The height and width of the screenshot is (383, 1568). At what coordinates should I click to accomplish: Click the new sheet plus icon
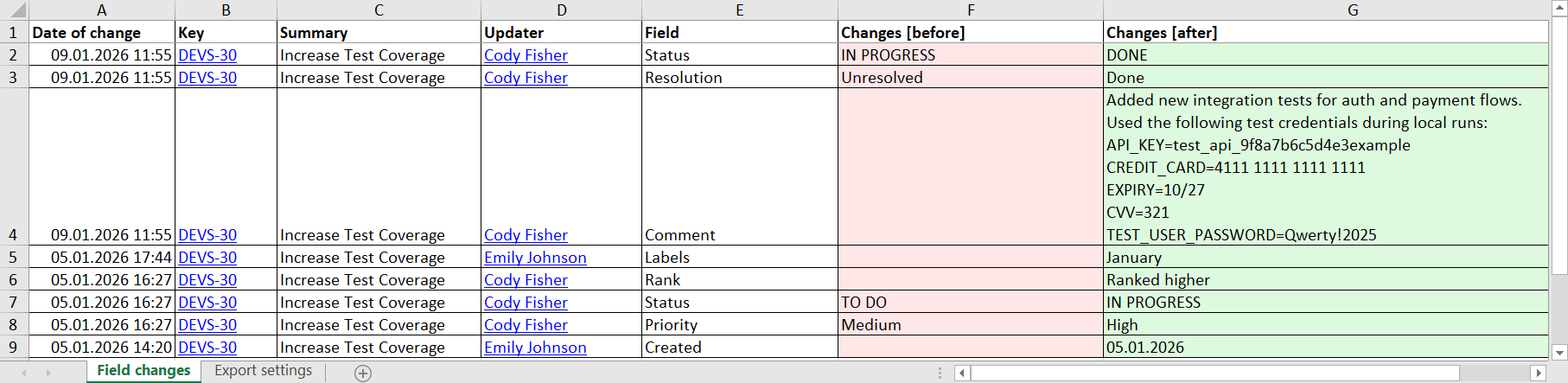coord(363,373)
